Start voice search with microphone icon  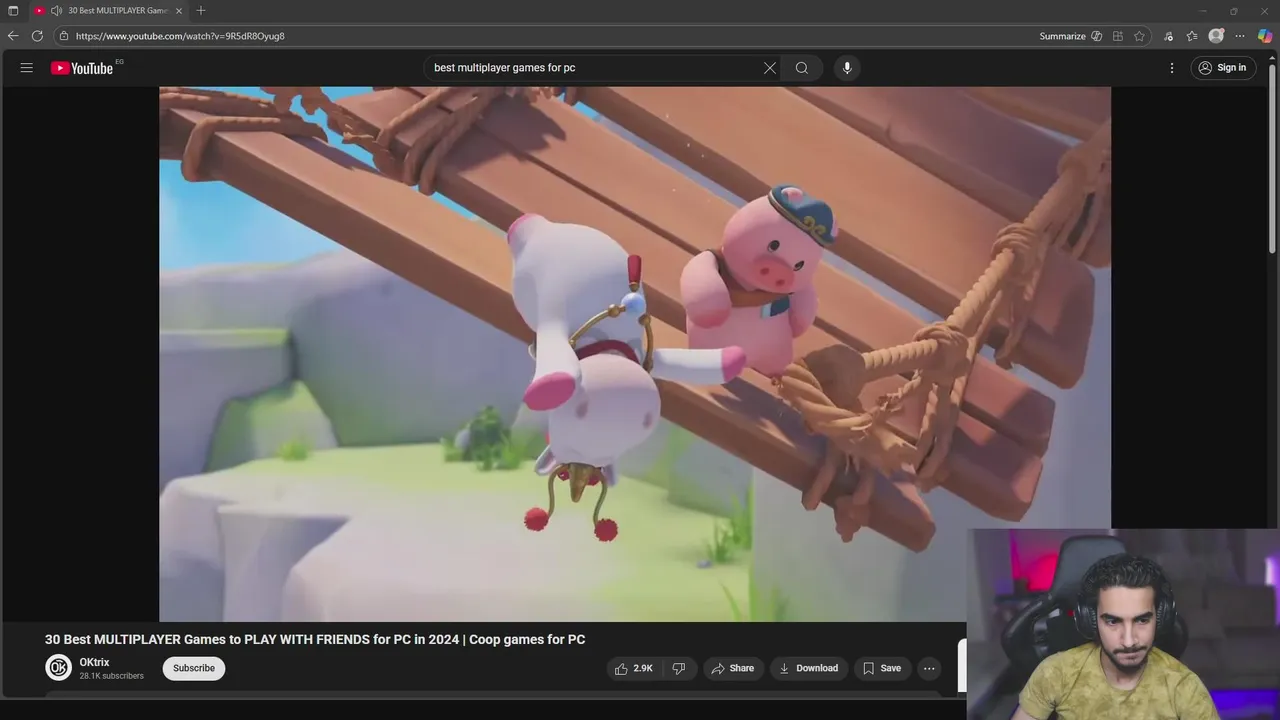click(847, 68)
